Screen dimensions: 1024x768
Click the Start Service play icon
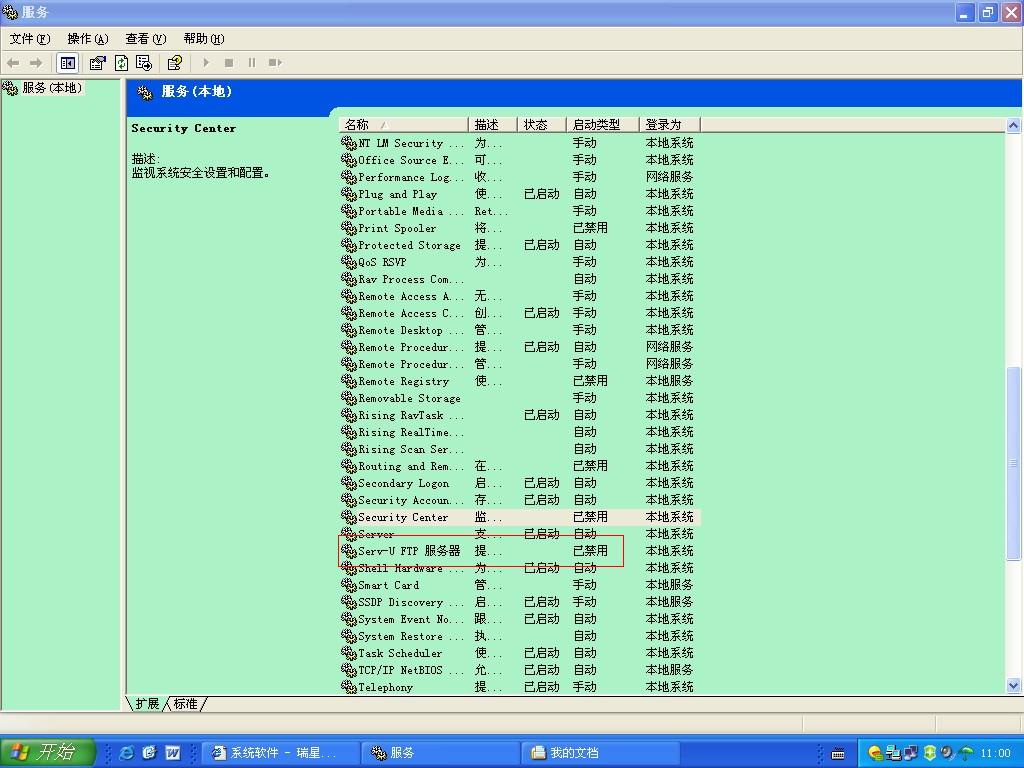(x=206, y=63)
